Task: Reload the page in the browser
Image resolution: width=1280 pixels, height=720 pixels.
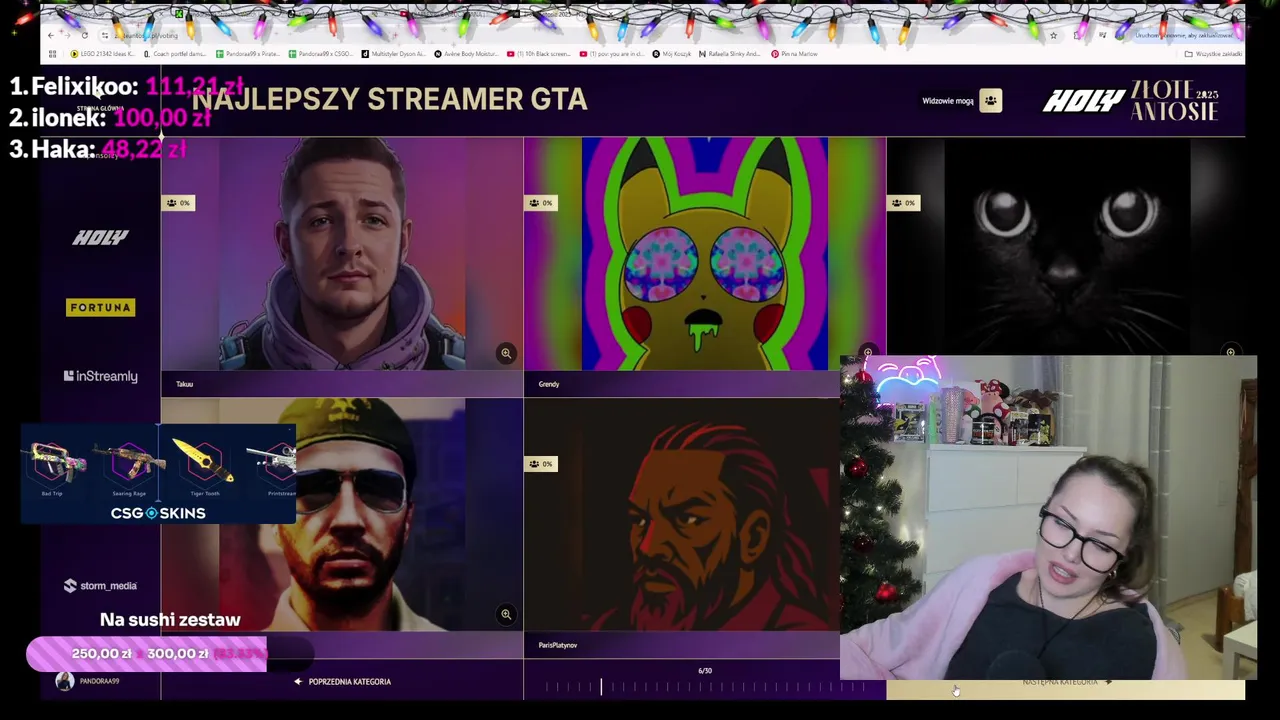Action: (85, 35)
